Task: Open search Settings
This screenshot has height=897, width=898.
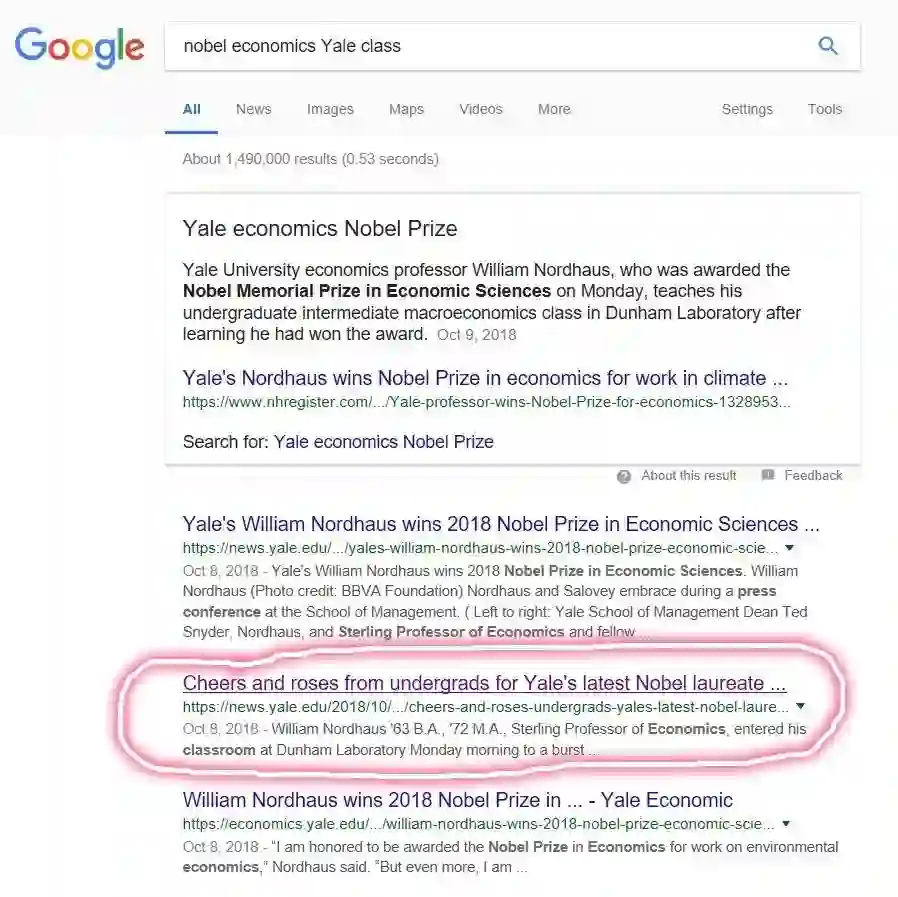Action: click(747, 109)
